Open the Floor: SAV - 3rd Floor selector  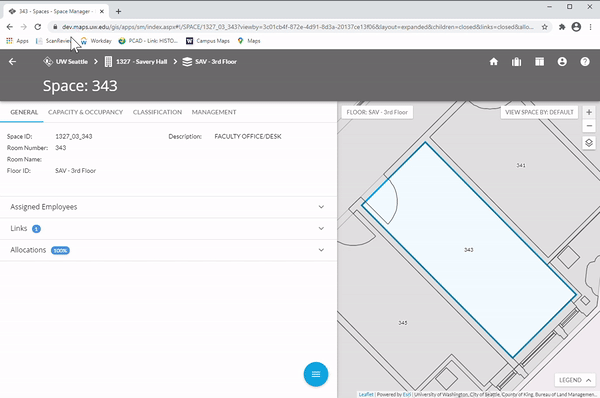(x=377, y=112)
